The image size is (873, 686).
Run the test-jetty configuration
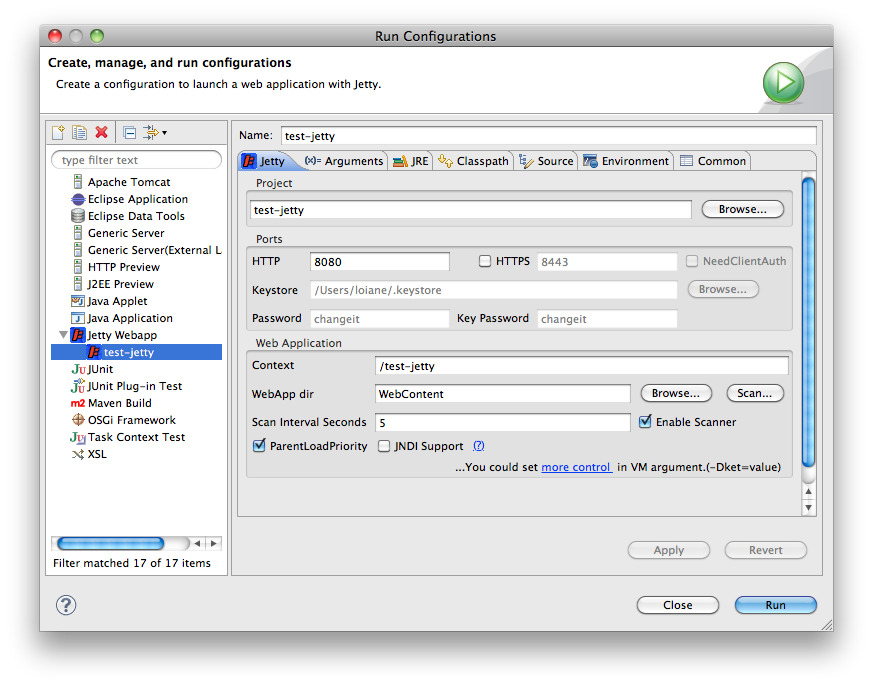click(774, 605)
